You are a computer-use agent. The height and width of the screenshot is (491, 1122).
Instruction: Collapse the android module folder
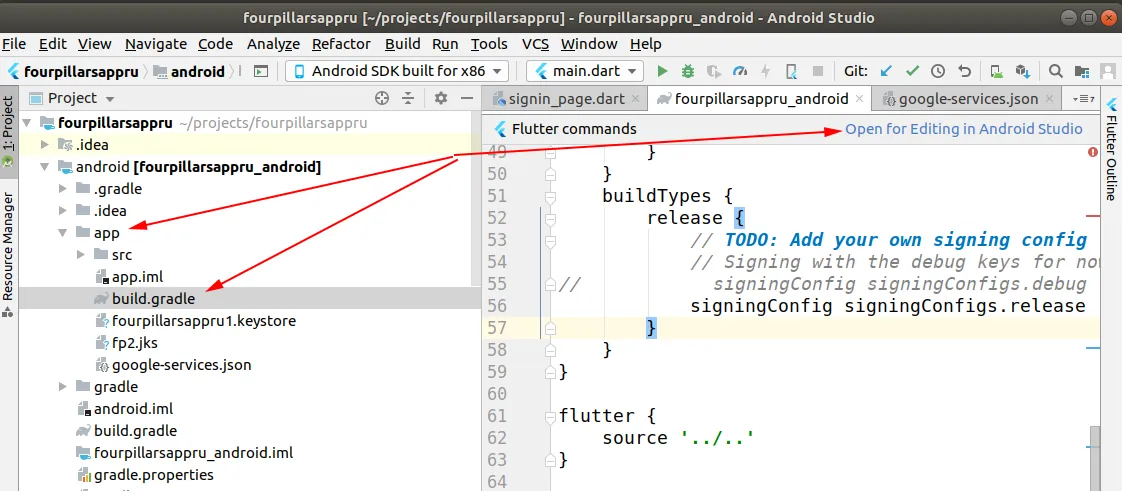coord(45,167)
